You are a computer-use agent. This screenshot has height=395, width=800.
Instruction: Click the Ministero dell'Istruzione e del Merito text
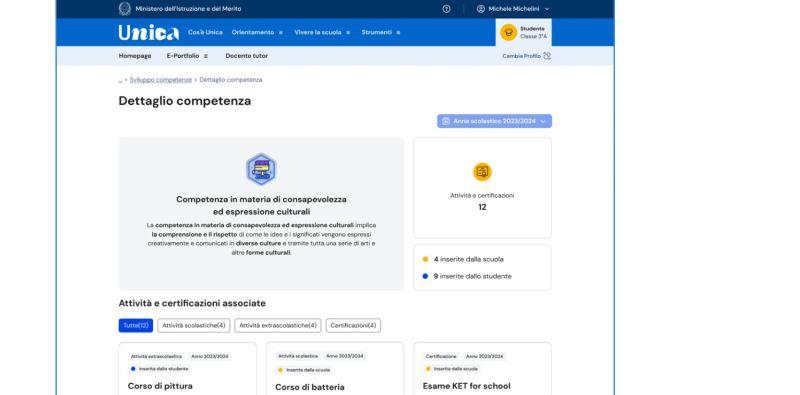188,9
